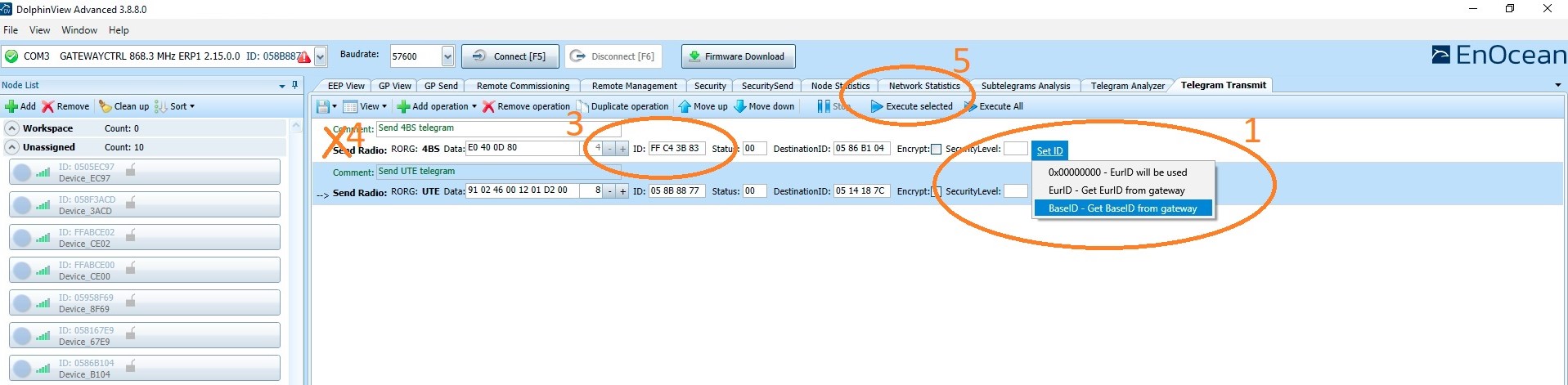1568x385 pixels.
Task: Click the Data field containing E0 40 0D 80
Action: (522, 148)
